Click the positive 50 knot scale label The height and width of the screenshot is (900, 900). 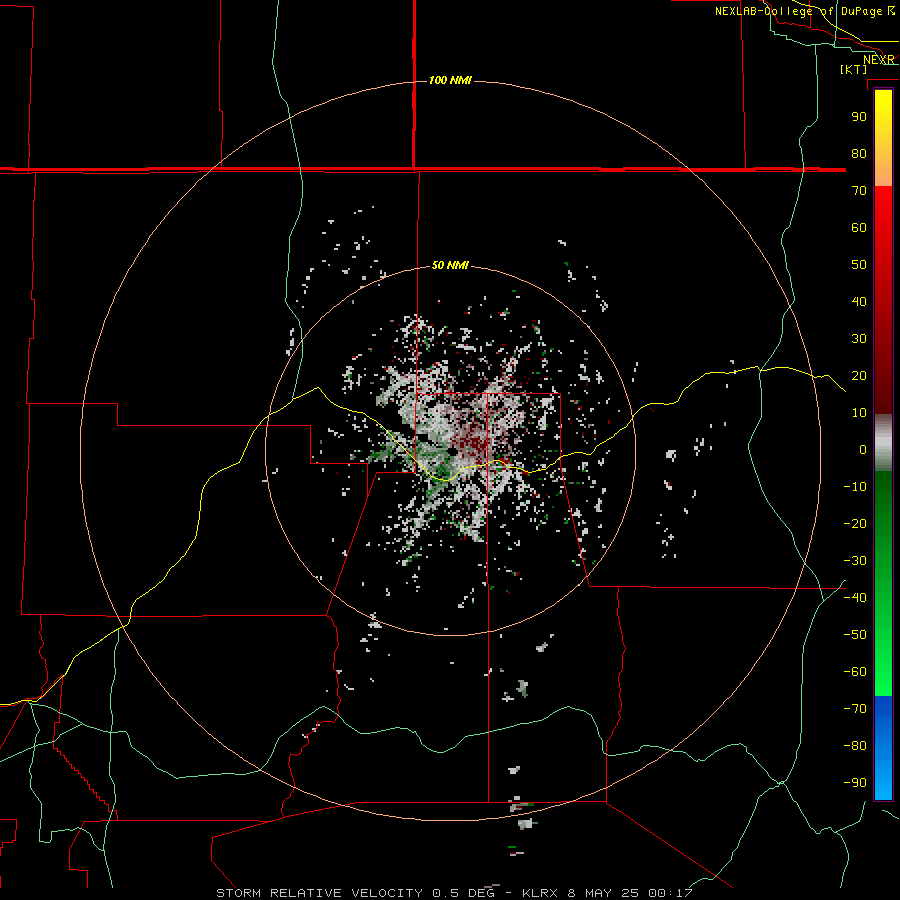[859, 265]
